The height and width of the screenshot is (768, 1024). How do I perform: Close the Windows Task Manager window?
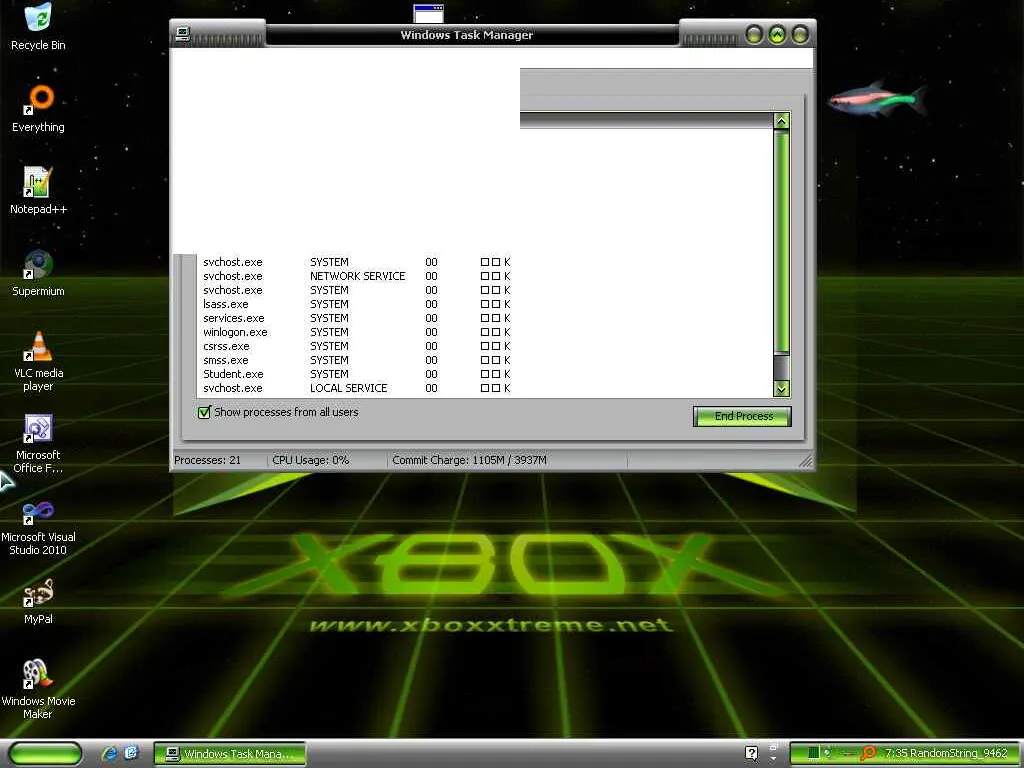[x=800, y=35]
